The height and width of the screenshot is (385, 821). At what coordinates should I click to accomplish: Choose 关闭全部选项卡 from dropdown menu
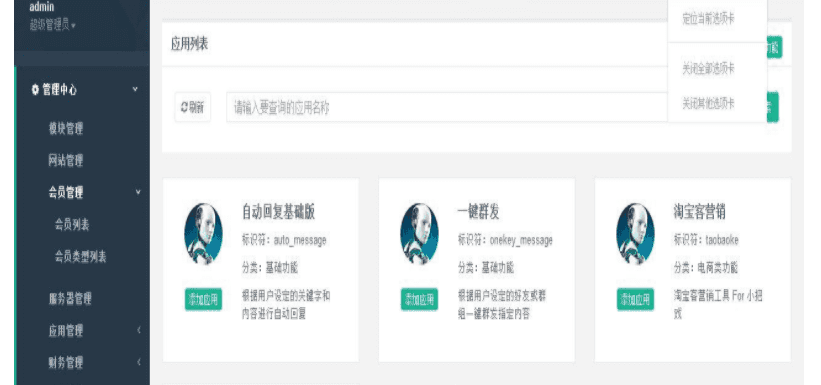[708, 69]
